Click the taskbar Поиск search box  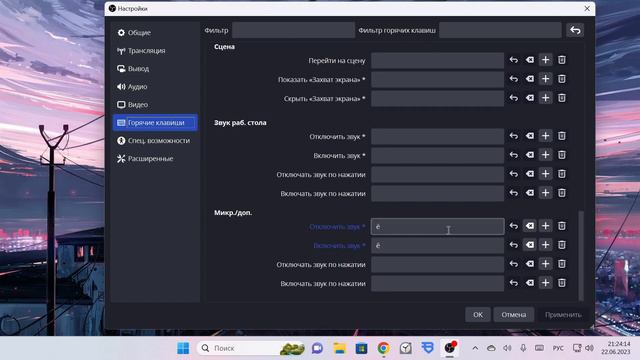251,348
